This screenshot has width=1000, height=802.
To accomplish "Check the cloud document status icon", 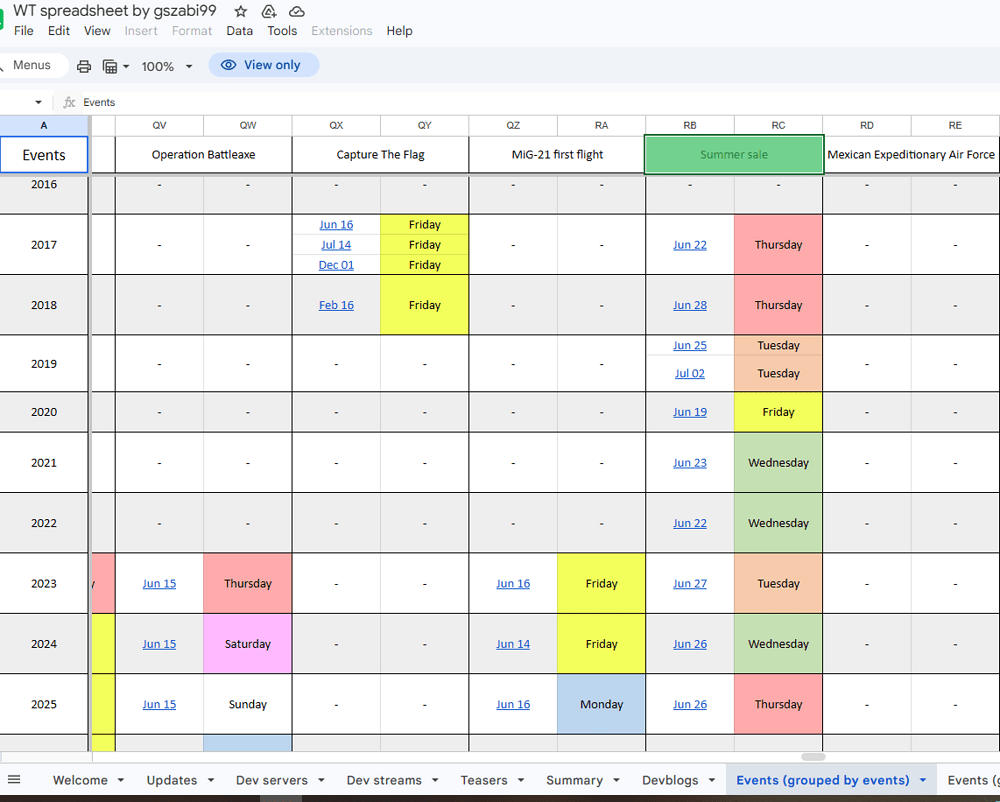I will (297, 11).
